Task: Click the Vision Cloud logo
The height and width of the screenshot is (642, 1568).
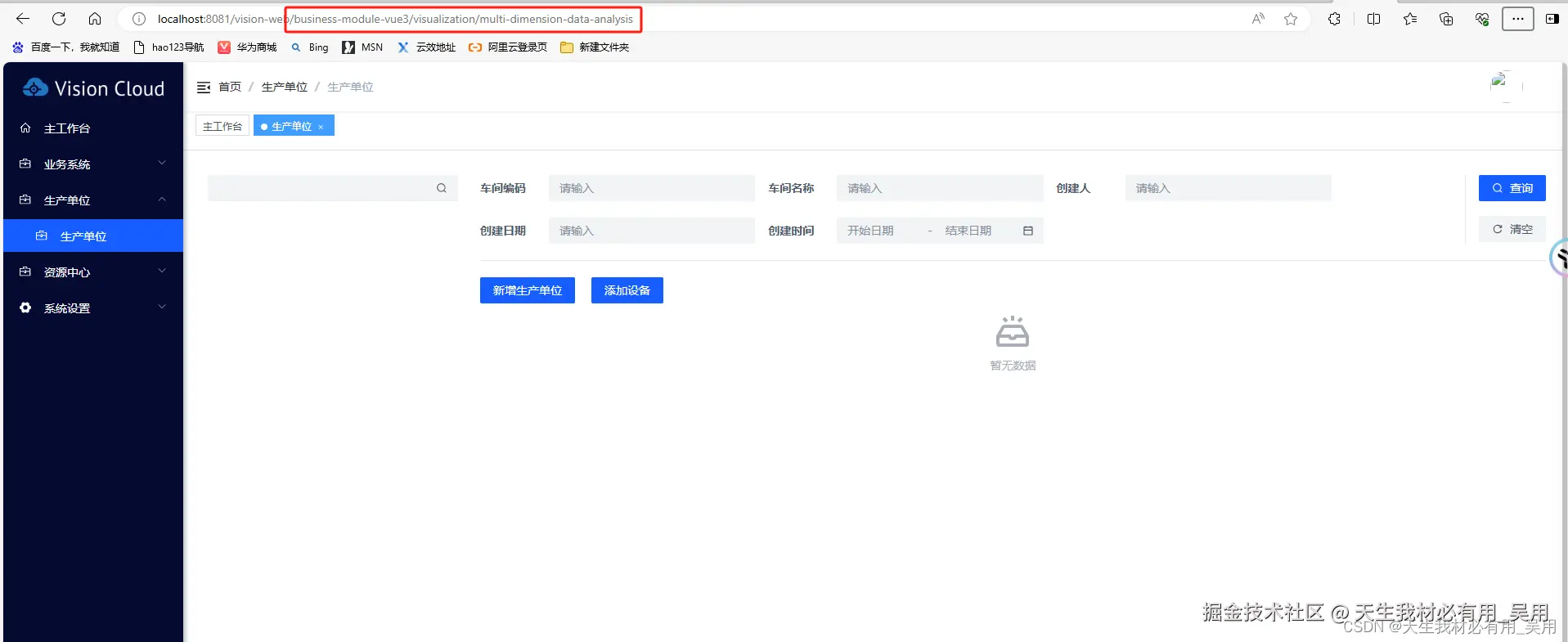Action: pos(93,88)
